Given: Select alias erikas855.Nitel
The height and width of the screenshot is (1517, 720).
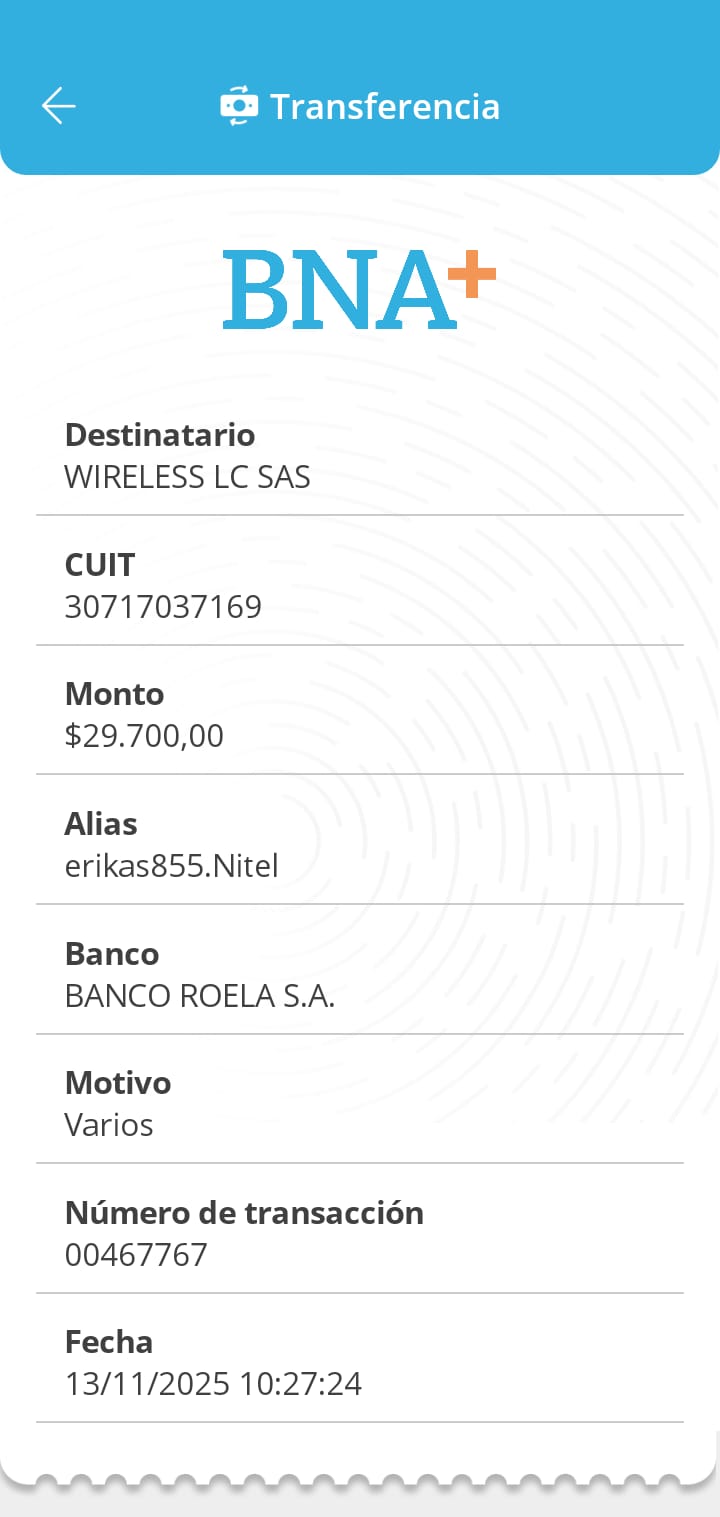Looking at the screenshot, I should 171,866.
